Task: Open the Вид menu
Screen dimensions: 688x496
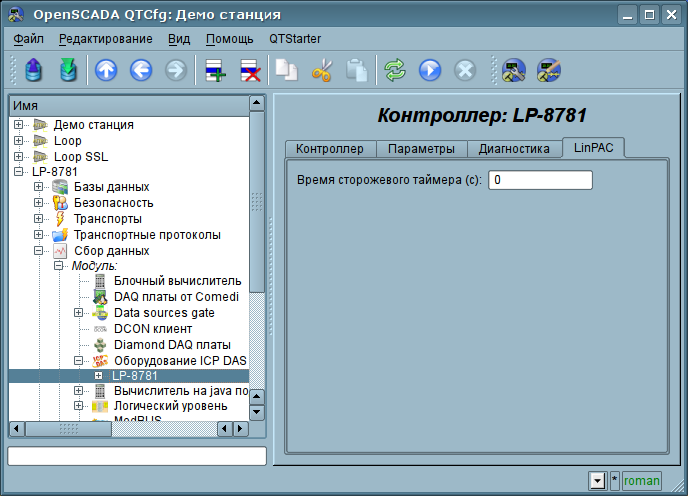Action: tap(179, 39)
